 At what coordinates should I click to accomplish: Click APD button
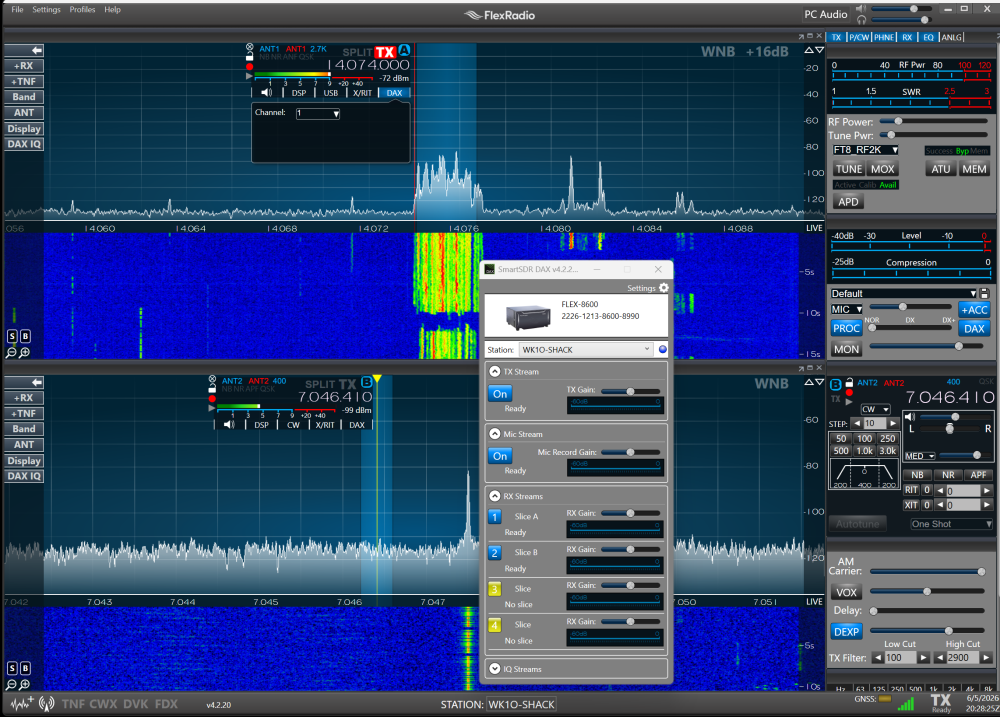[848, 202]
